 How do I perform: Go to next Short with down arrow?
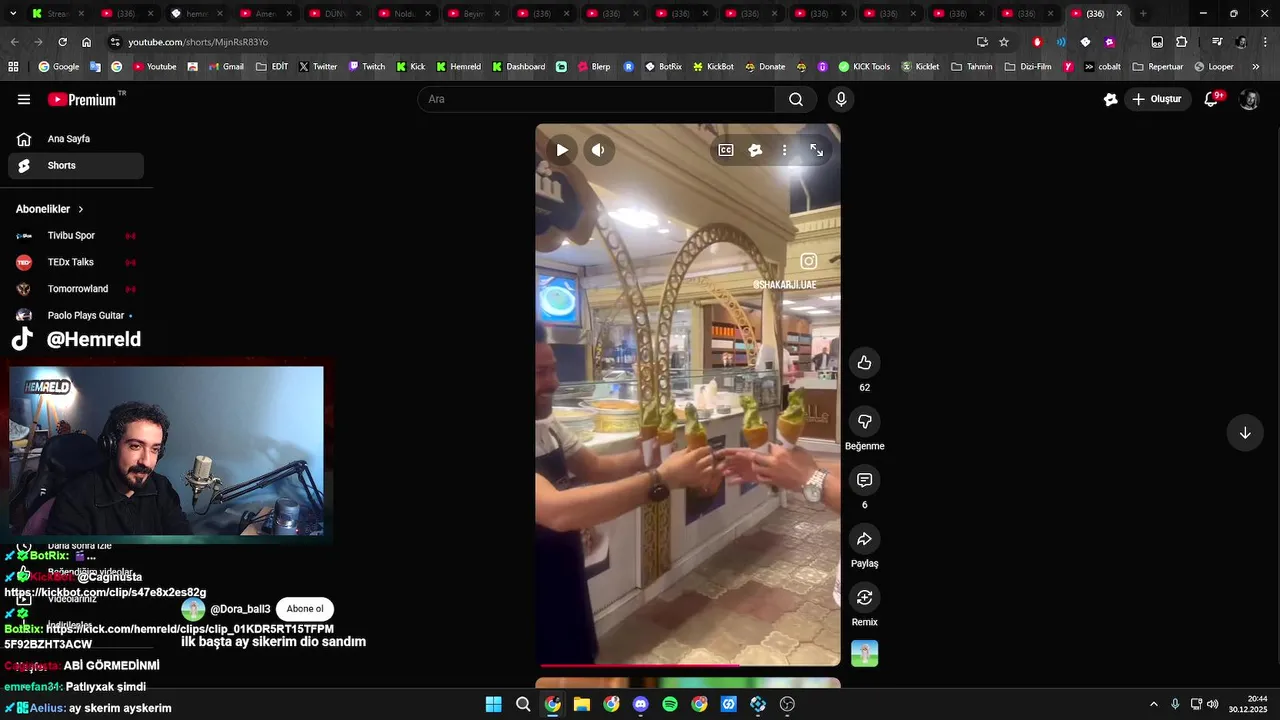point(1245,433)
